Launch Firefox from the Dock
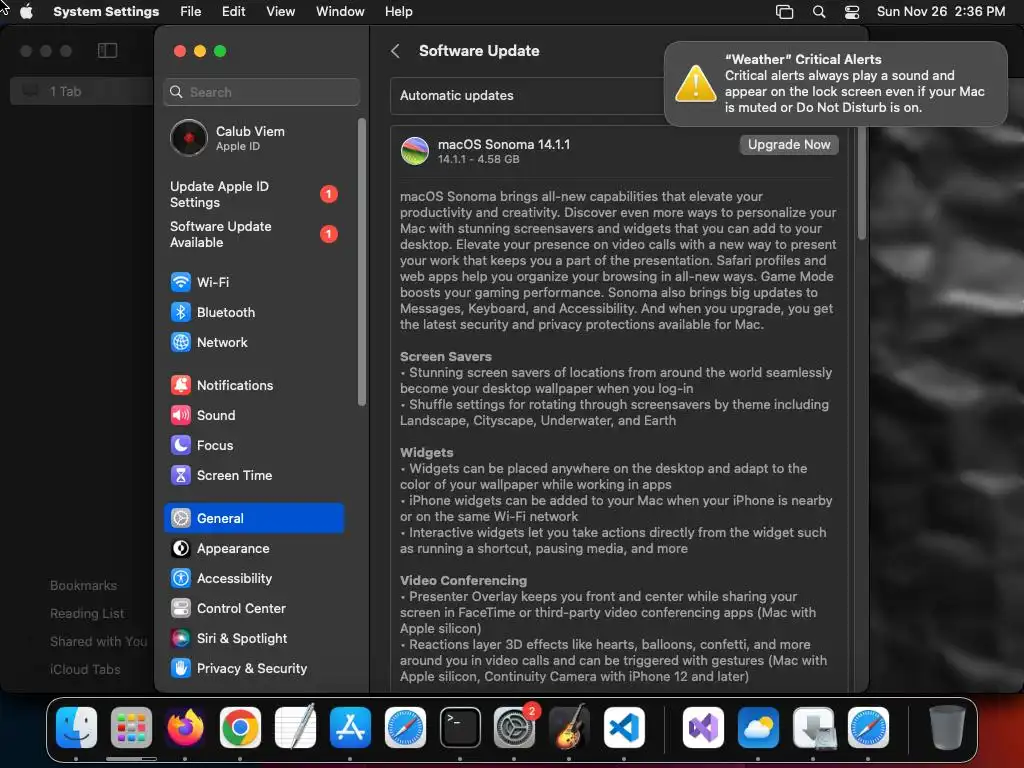1024x768 pixels. point(185,728)
